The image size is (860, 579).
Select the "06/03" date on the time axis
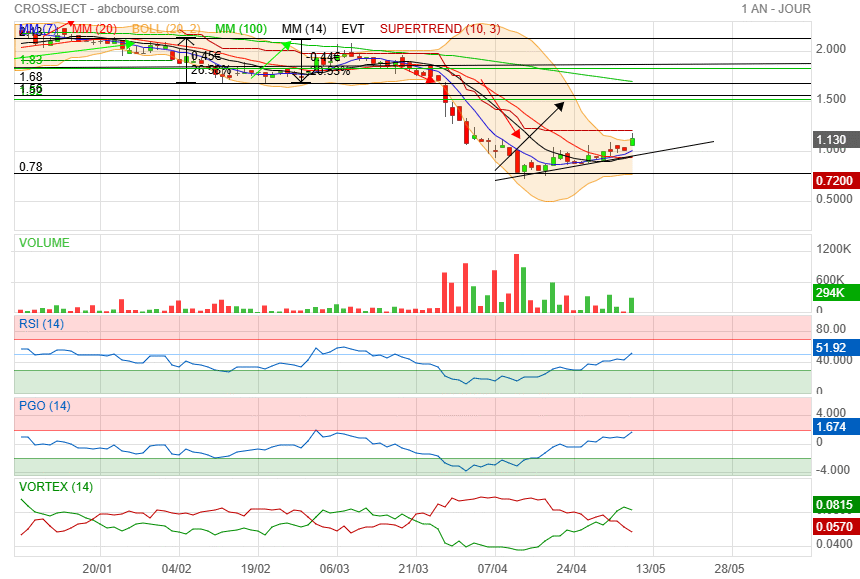coord(335,569)
